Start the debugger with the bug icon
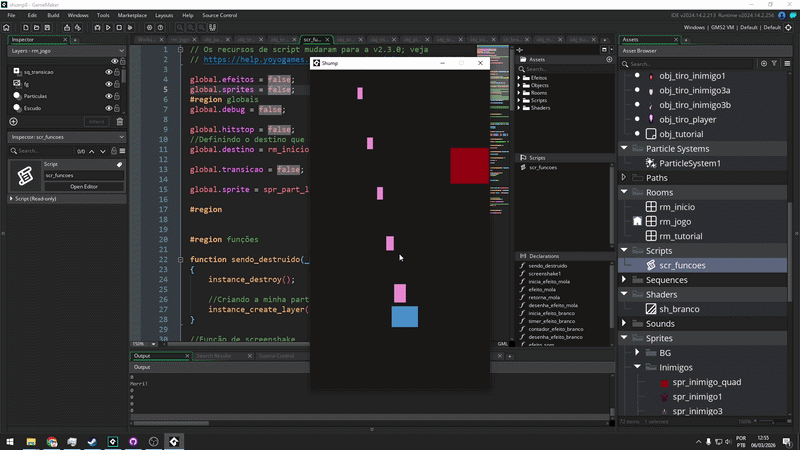This screenshot has height=450, width=800. [97, 28]
